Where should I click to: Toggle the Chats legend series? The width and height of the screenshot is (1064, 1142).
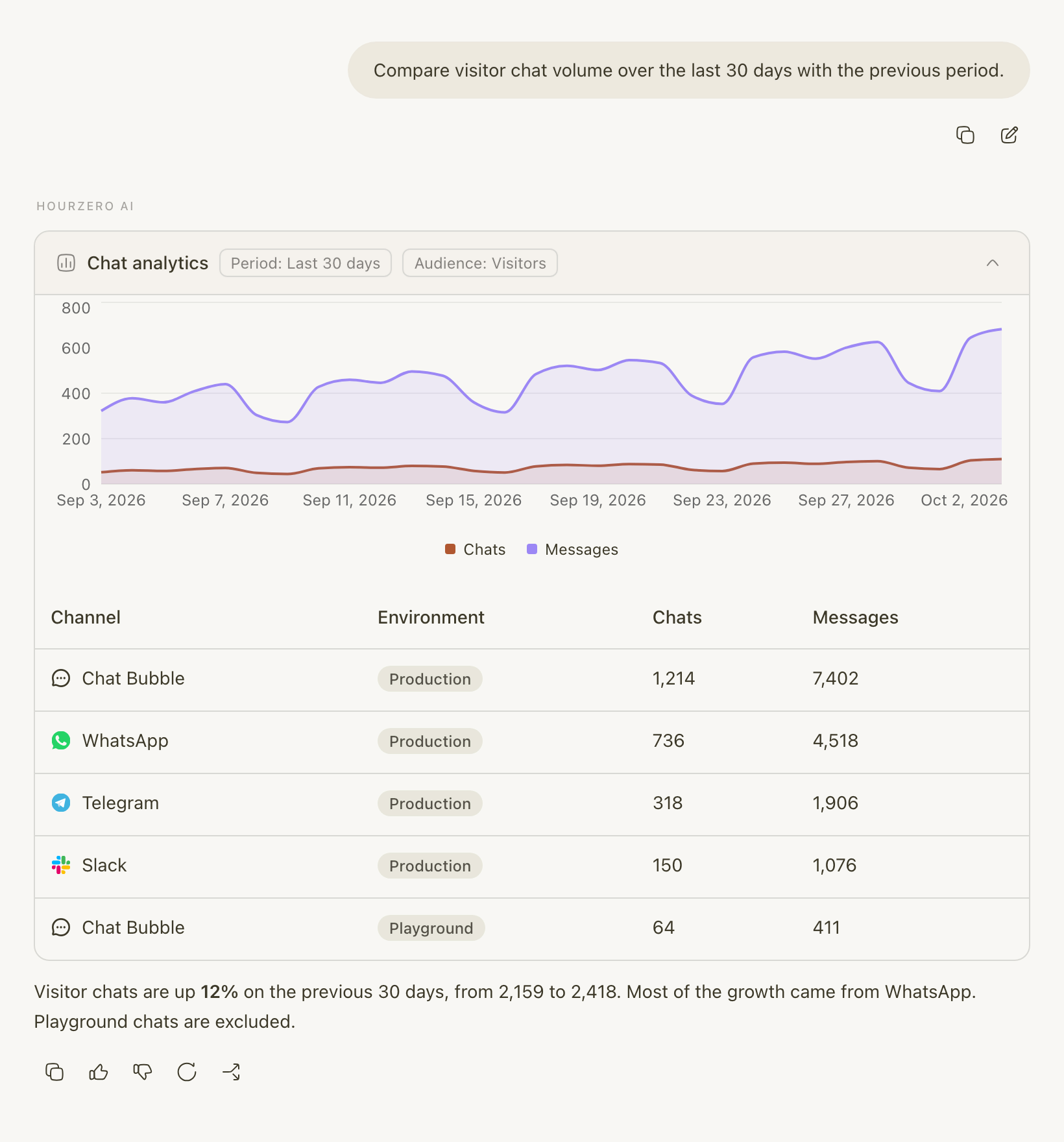[x=475, y=550]
